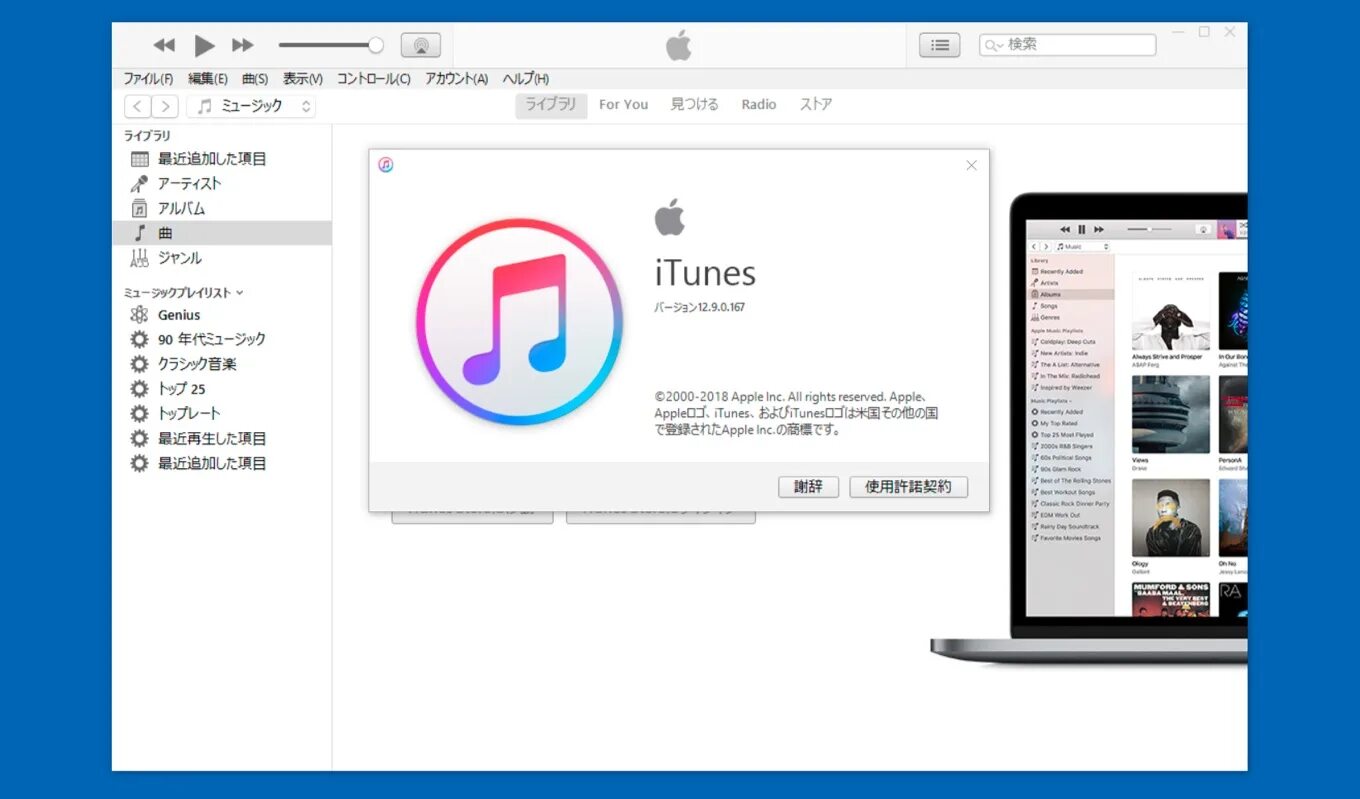Click the small iTunes icon in dialog title bar
The width and height of the screenshot is (1360, 799).
pos(386,165)
